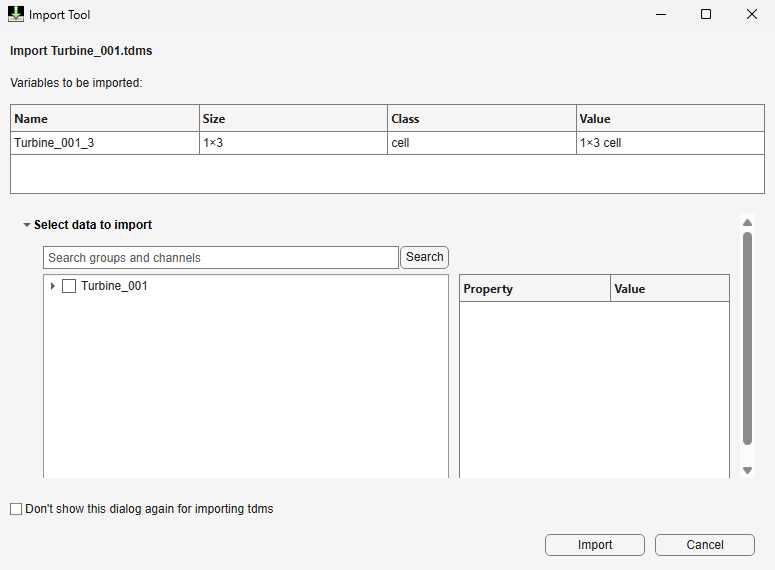Viewport: 775px width, 570px height.
Task: Click the Property column header
Action: coord(535,289)
